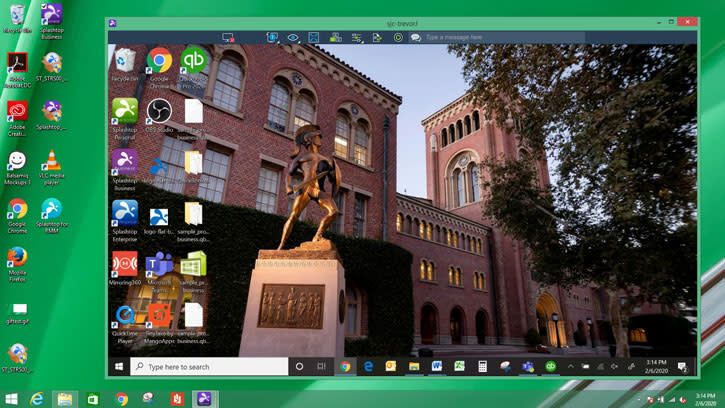
Task: Click the 'Type a message here' field
Action: coord(500,37)
